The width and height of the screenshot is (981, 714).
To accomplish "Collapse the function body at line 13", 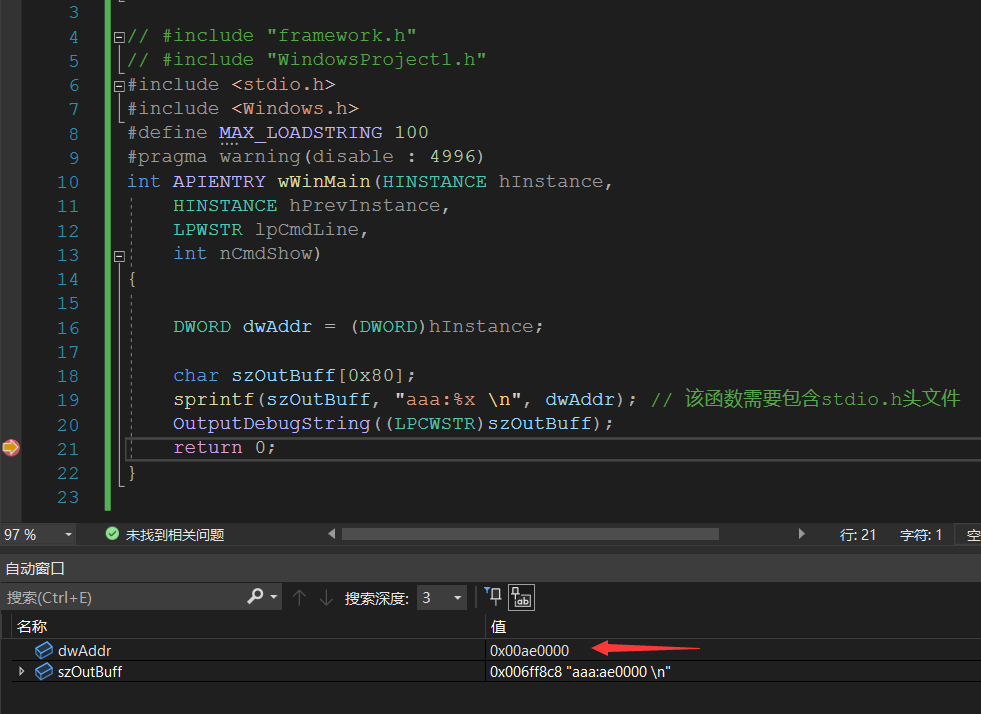I will tap(120, 255).
